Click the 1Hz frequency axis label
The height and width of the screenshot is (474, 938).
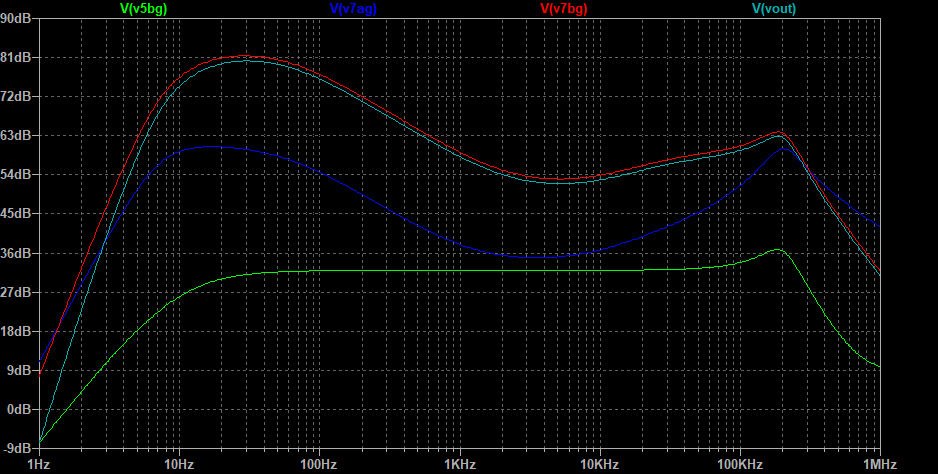[39, 464]
